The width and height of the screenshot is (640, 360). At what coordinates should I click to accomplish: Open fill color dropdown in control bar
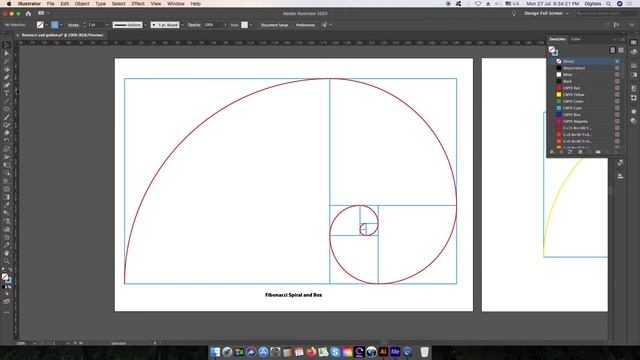(x=47, y=25)
